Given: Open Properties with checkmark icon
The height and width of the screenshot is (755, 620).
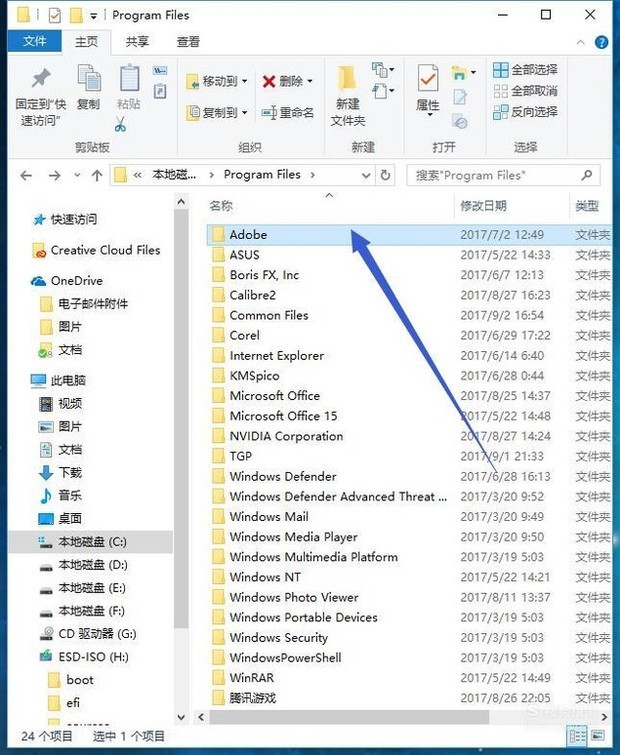Looking at the screenshot, I should click(428, 78).
